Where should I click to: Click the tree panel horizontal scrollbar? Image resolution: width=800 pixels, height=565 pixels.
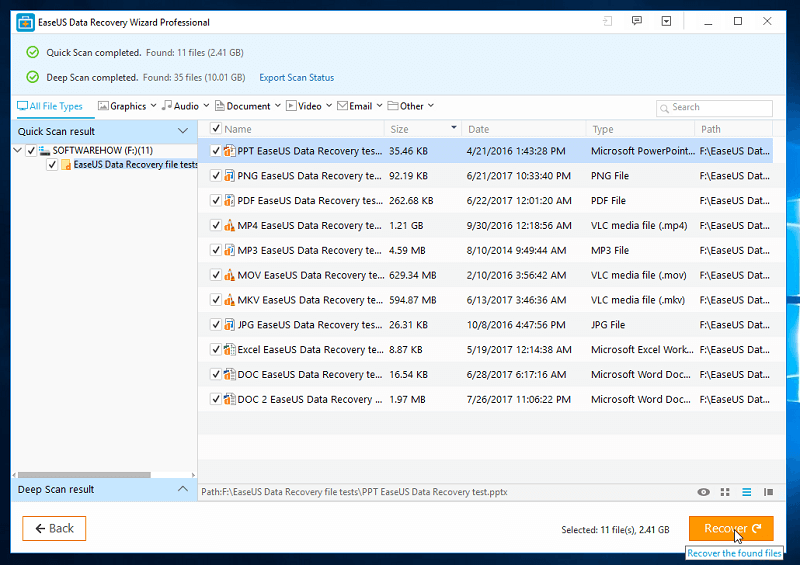click(x=84, y=475)
